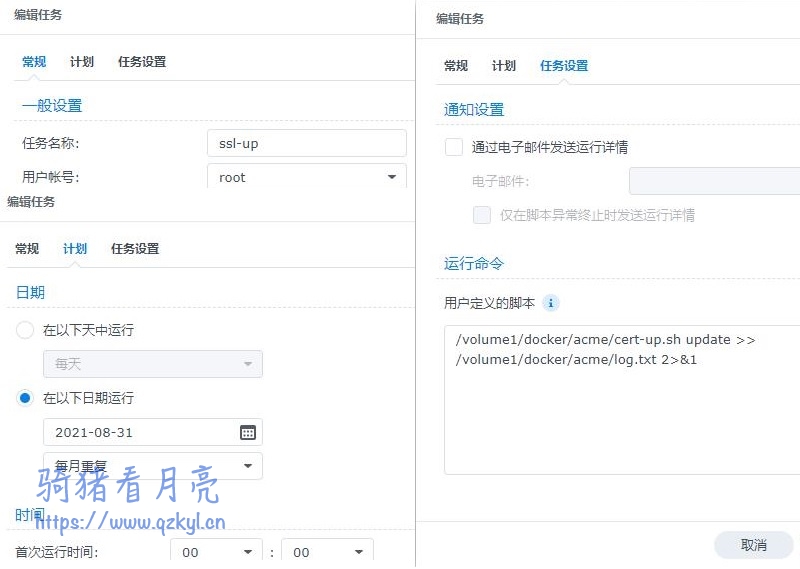The image size is (800, 569).
Task: Open the first run minute dropdown
Action: 327,552
